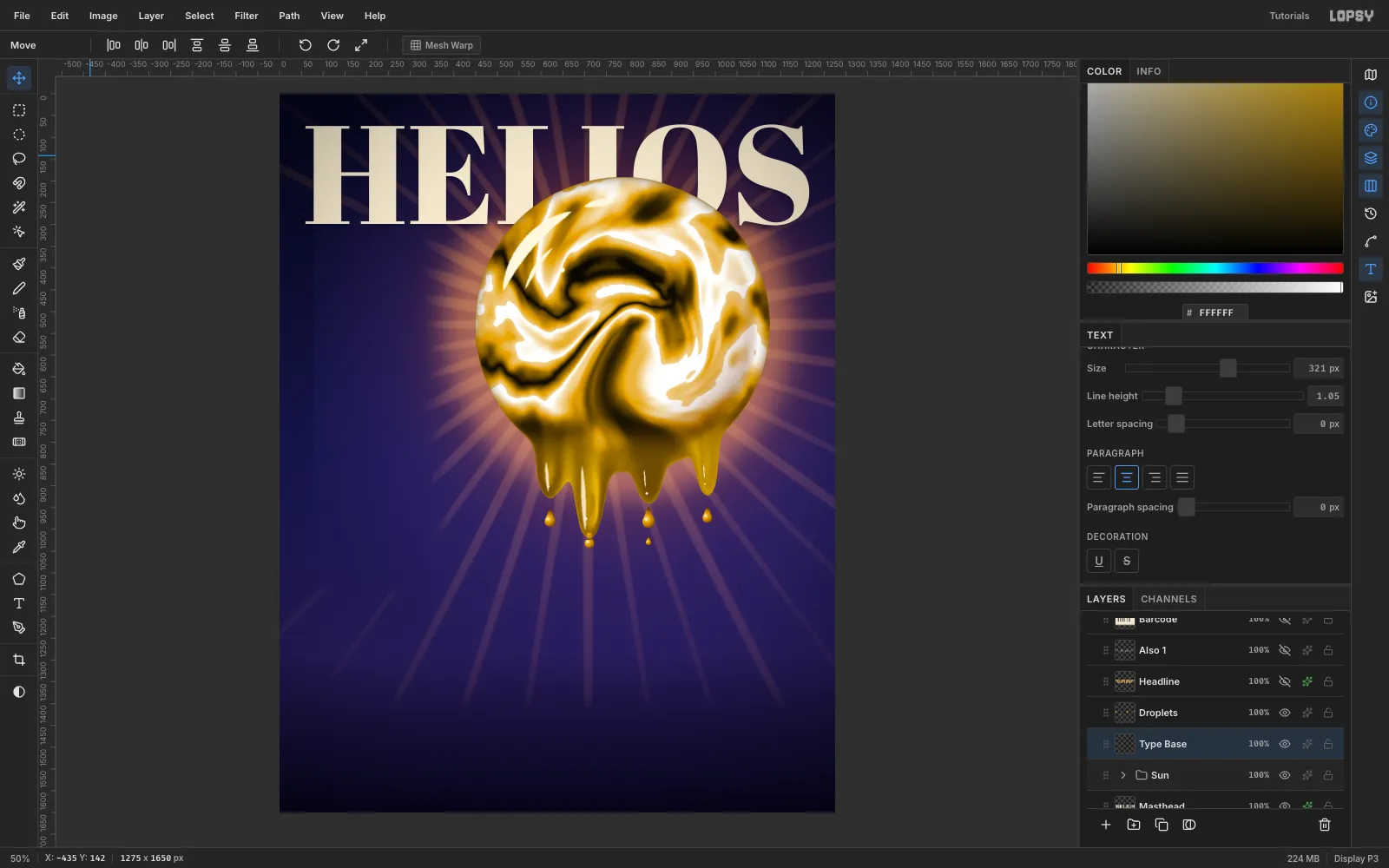Image resolution: width=1389 pixels, height=868 pixels.
Task: Select the Pencil tool
Action: 19,288
